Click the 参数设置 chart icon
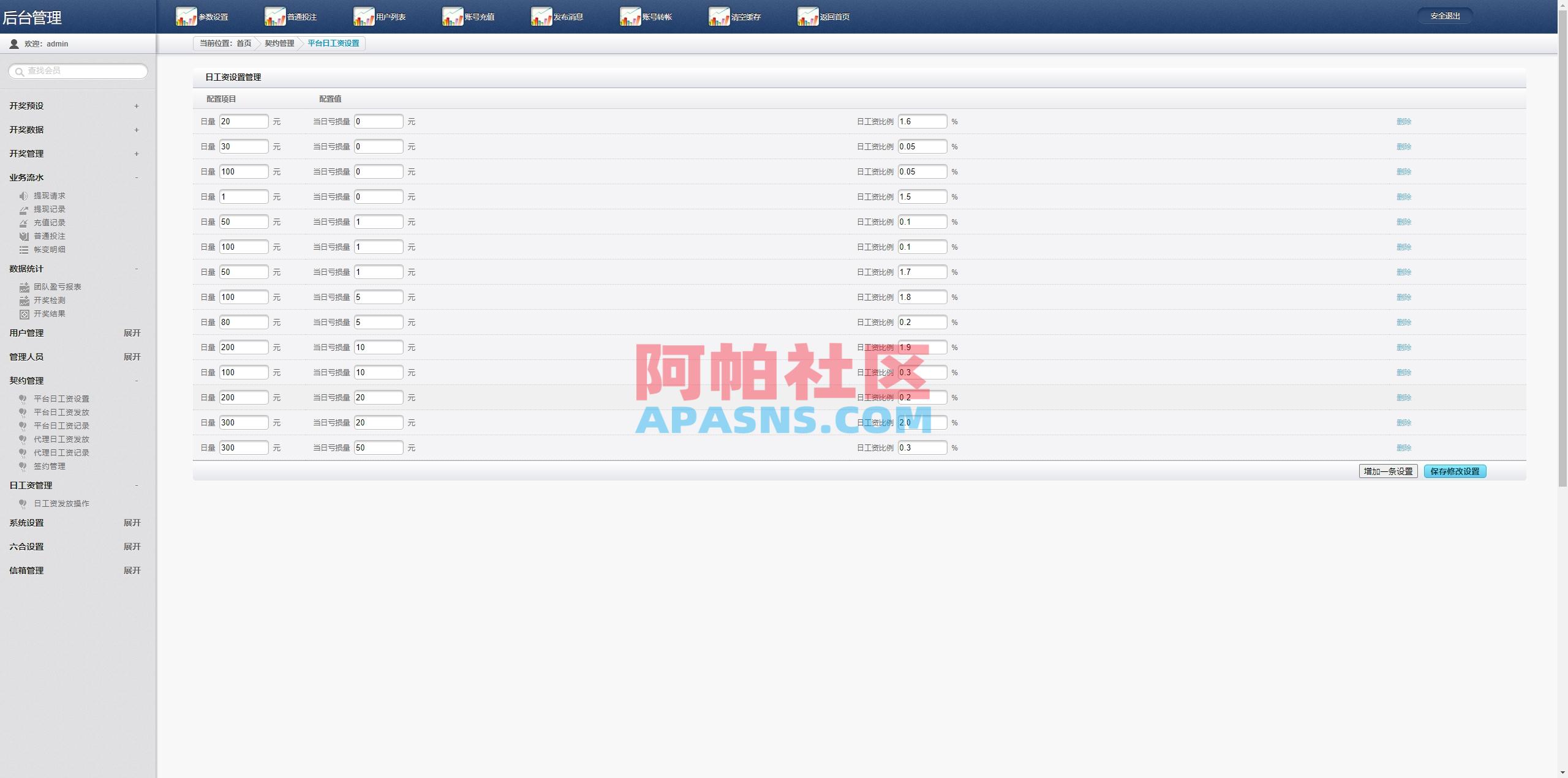1568x778 pixels. [186, 17]
